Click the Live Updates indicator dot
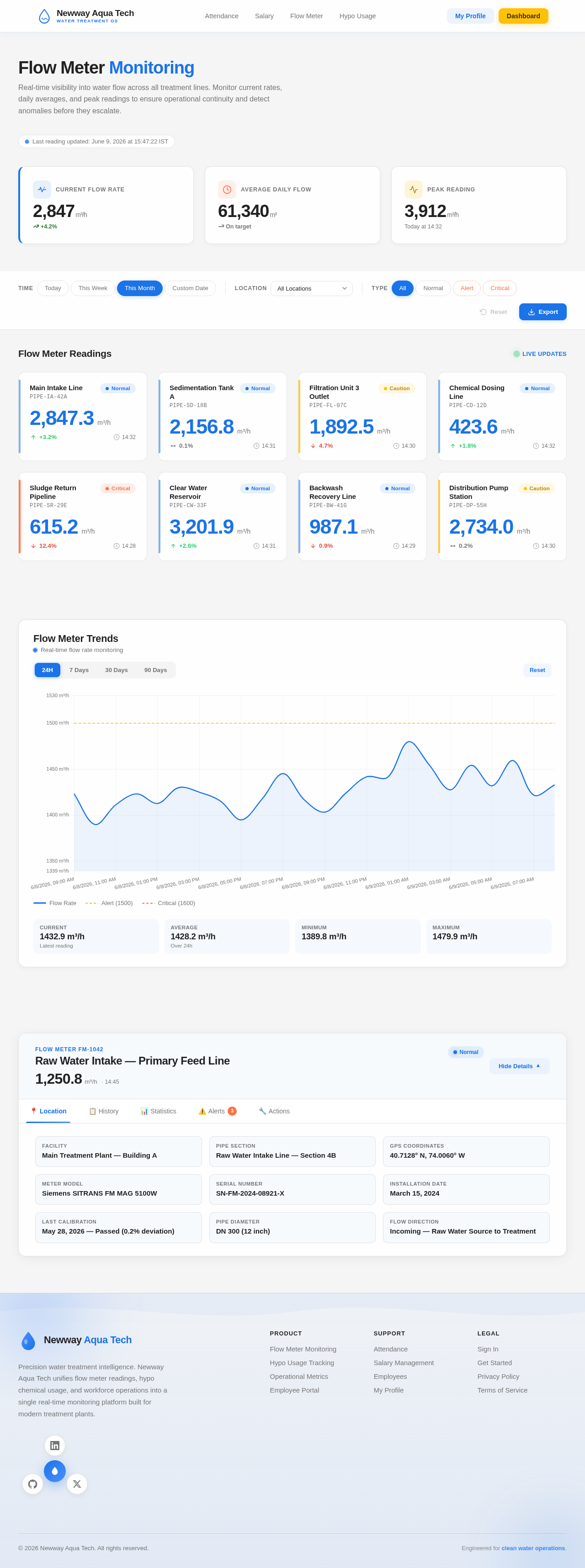585x1568 pixels. (516, 354)
